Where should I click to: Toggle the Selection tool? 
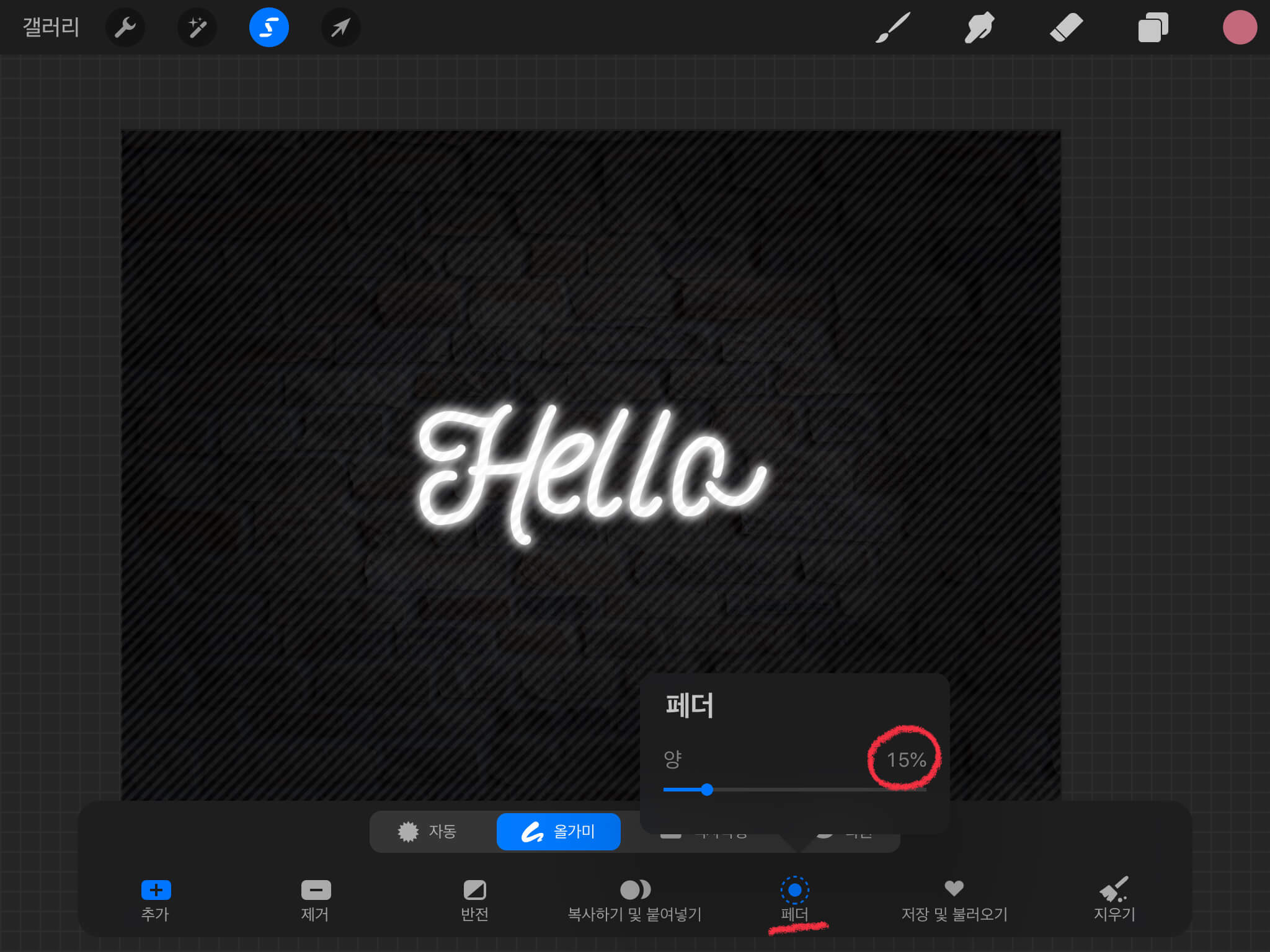[x=269, y=27]
